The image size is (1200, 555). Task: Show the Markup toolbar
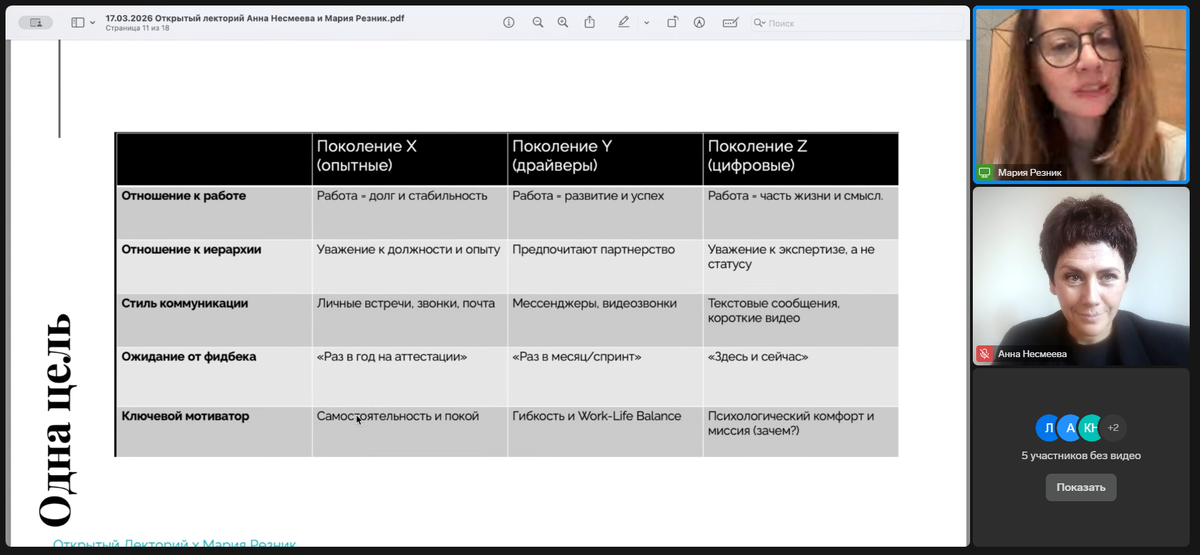point(699,22)
